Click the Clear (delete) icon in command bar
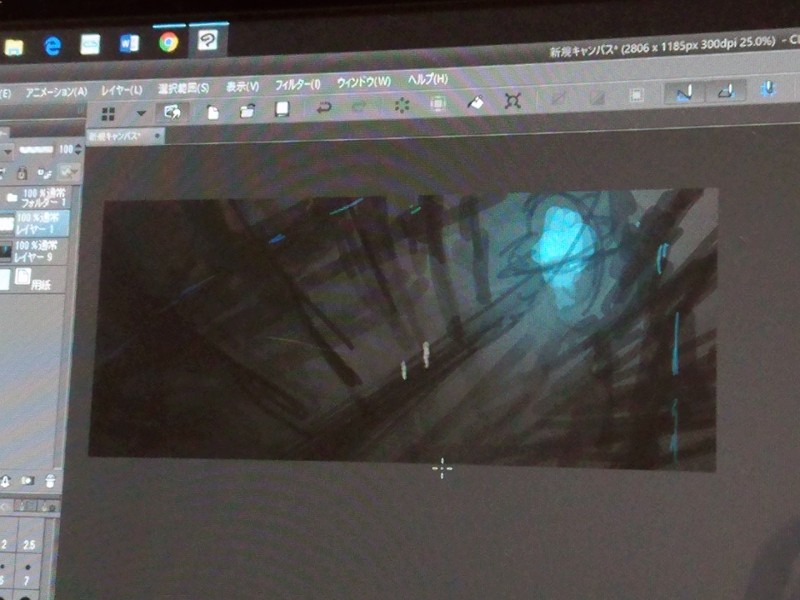The image size is (800, 600). click(x=402, y=105)
